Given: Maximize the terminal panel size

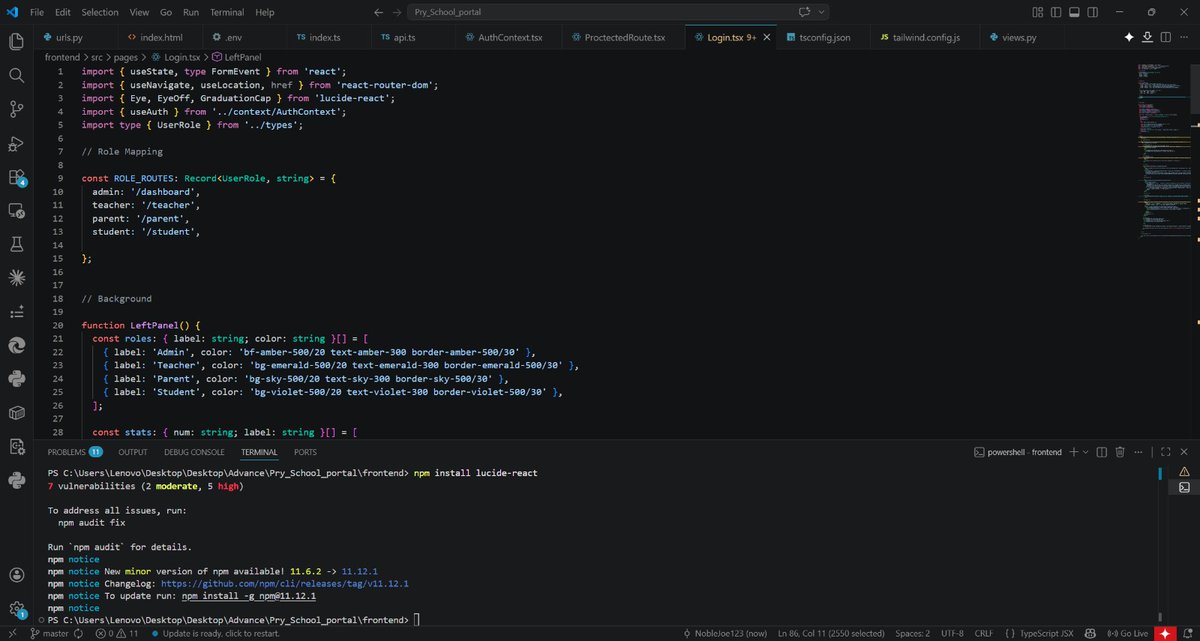Looking at the screenshot, I should pyautogui.click(x=1166, y=452).
